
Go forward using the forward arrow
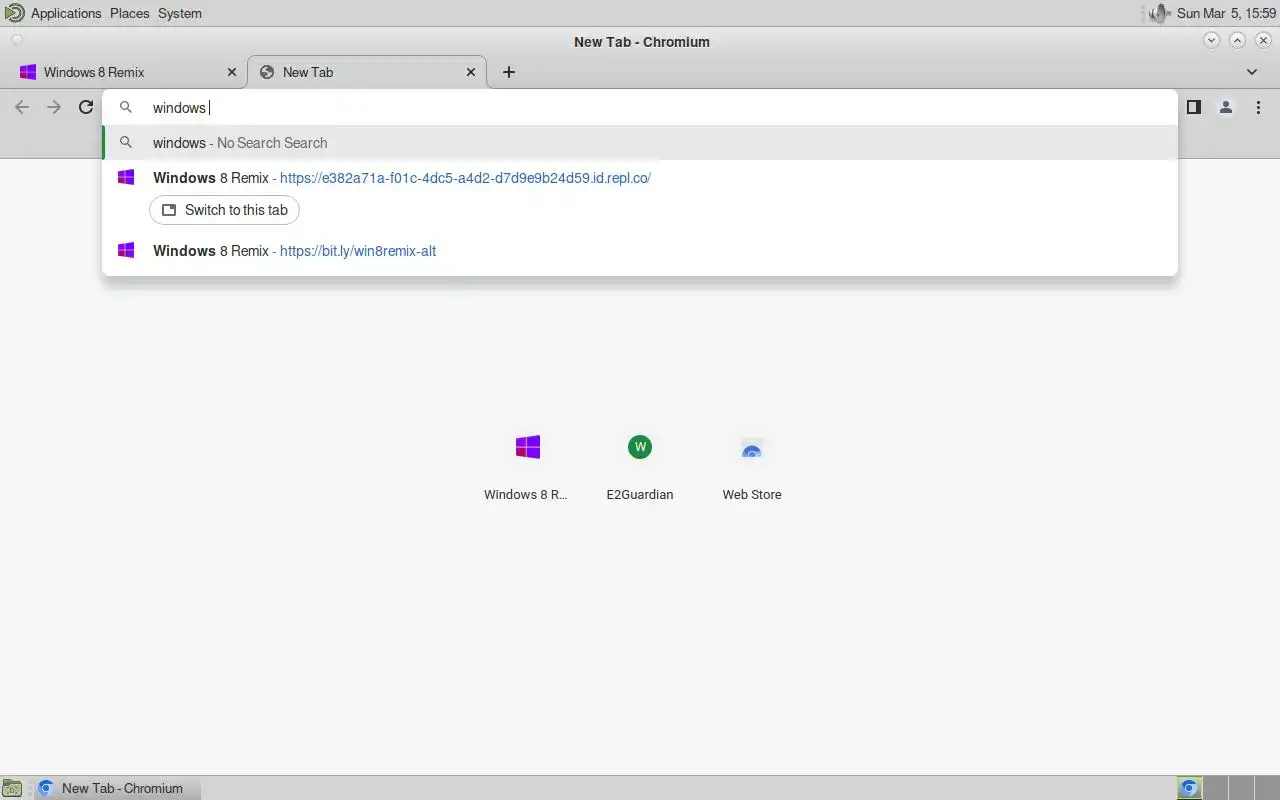pos(54,107)
